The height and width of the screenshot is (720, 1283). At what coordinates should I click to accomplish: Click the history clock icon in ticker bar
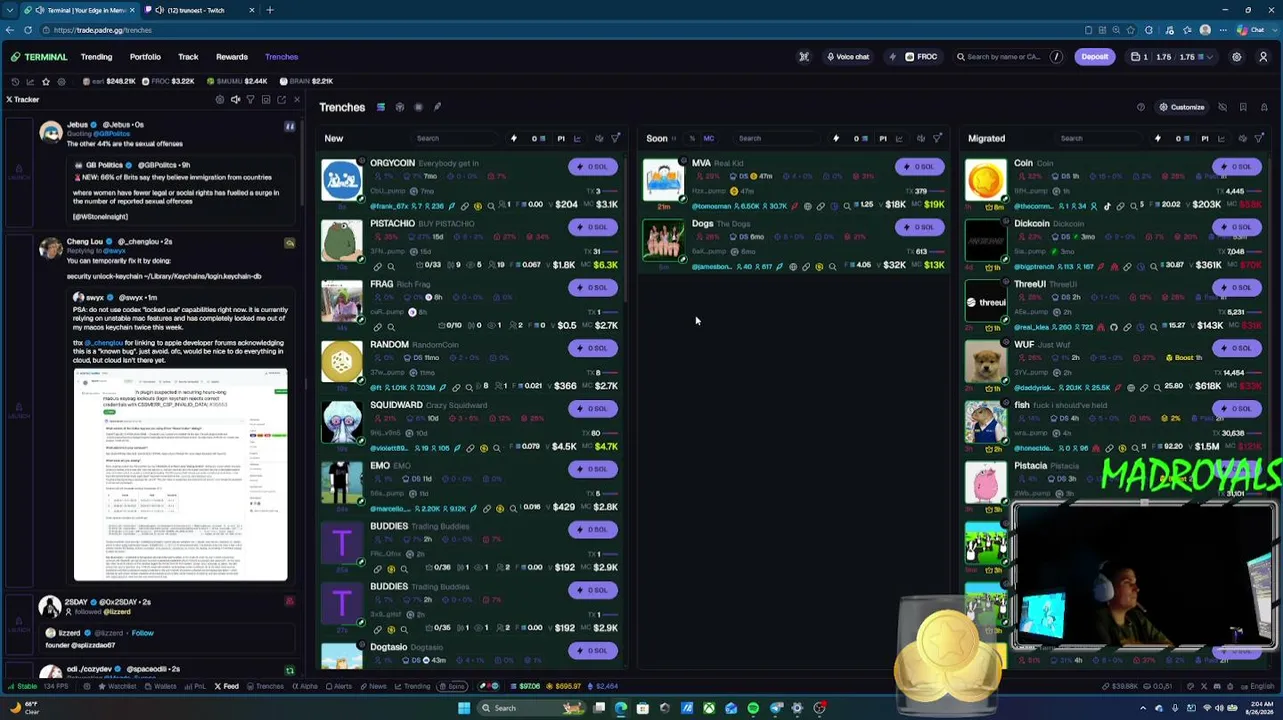pos(15,81)
